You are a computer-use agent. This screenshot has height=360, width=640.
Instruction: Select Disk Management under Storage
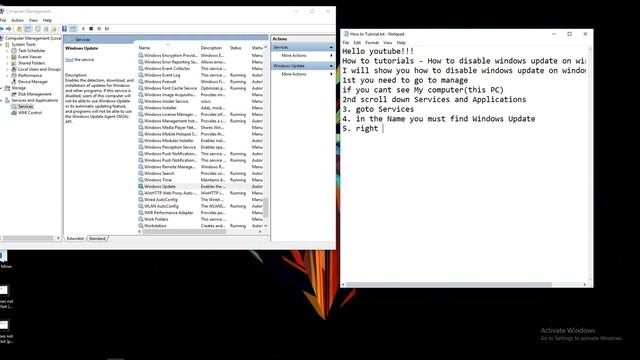(35, 94)
